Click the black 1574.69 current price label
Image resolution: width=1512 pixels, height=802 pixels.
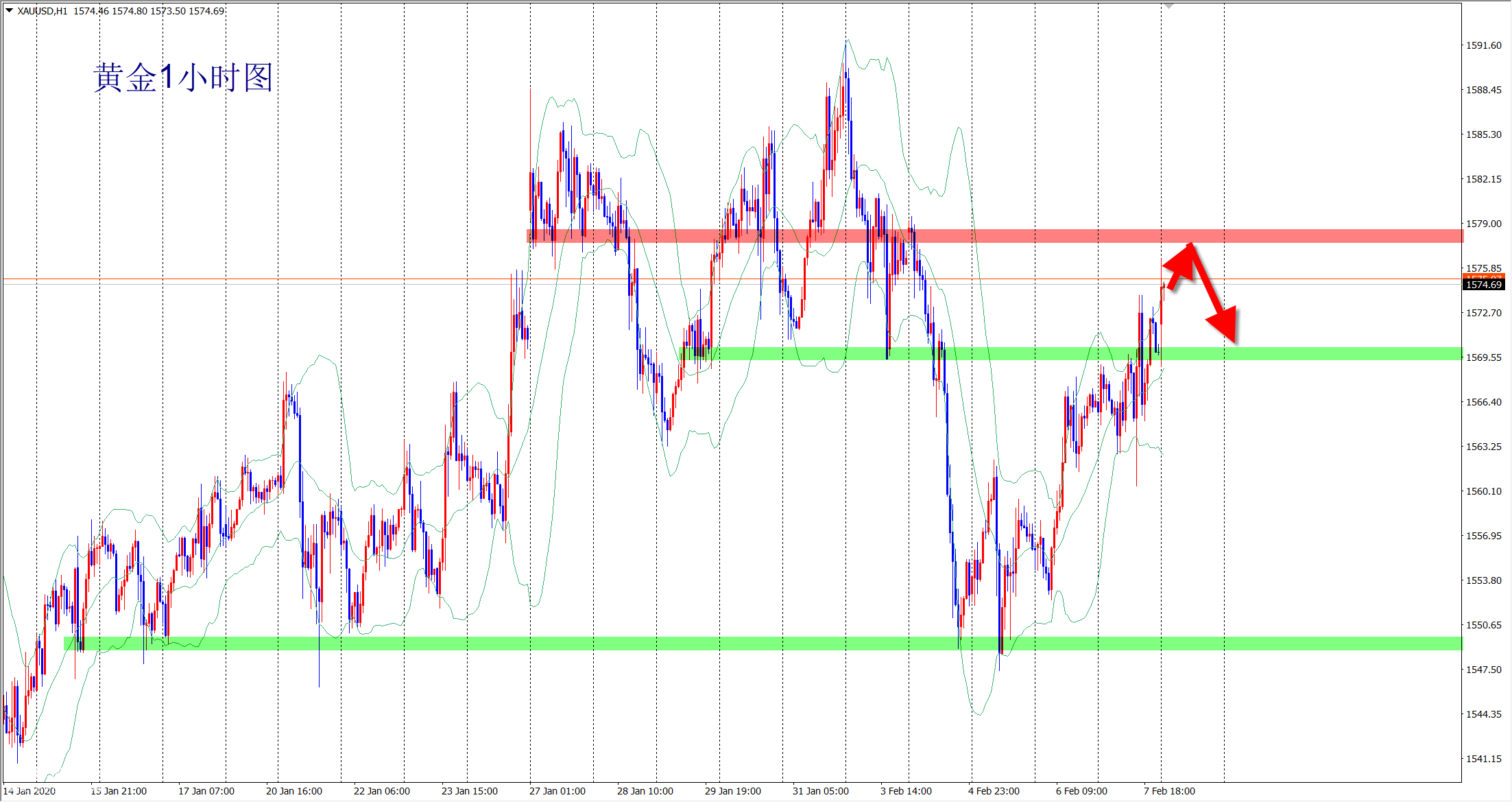[1484, 285]
